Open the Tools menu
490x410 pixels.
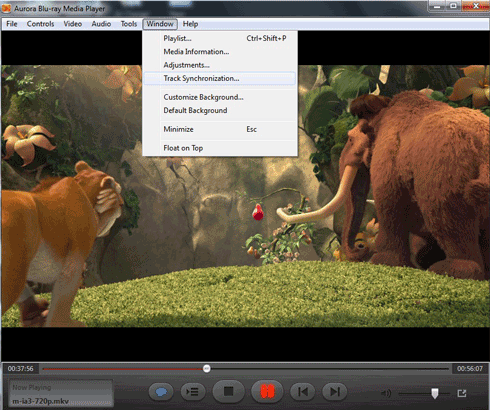pyautogui.click(x=129, y=24)
